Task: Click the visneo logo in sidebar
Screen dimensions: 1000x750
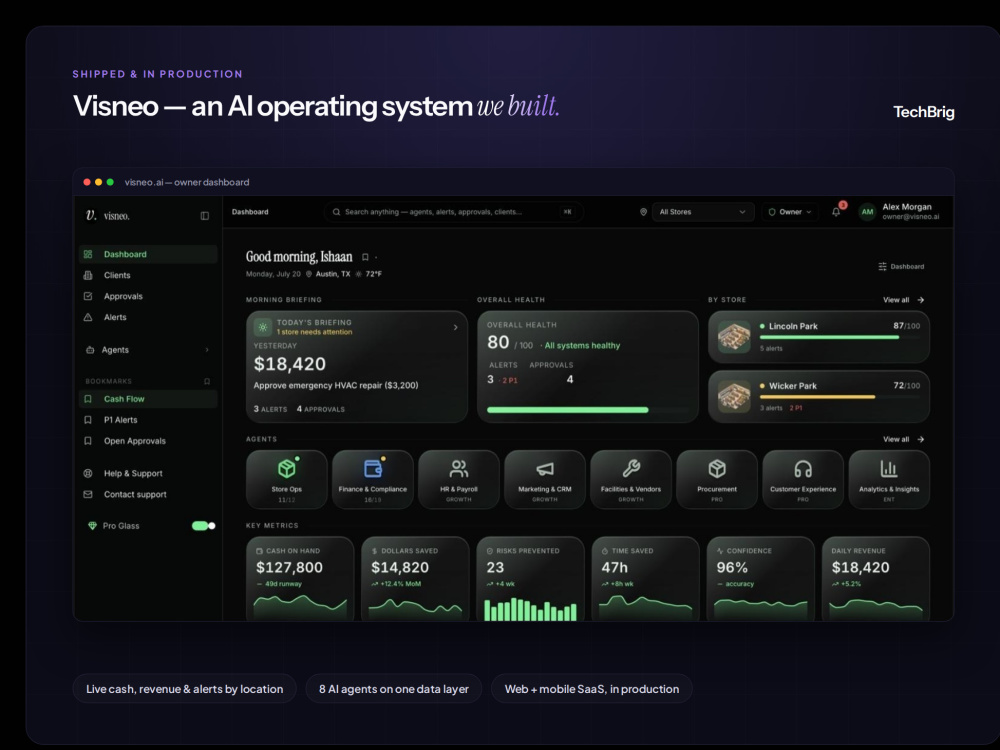Action: [107, 216]
